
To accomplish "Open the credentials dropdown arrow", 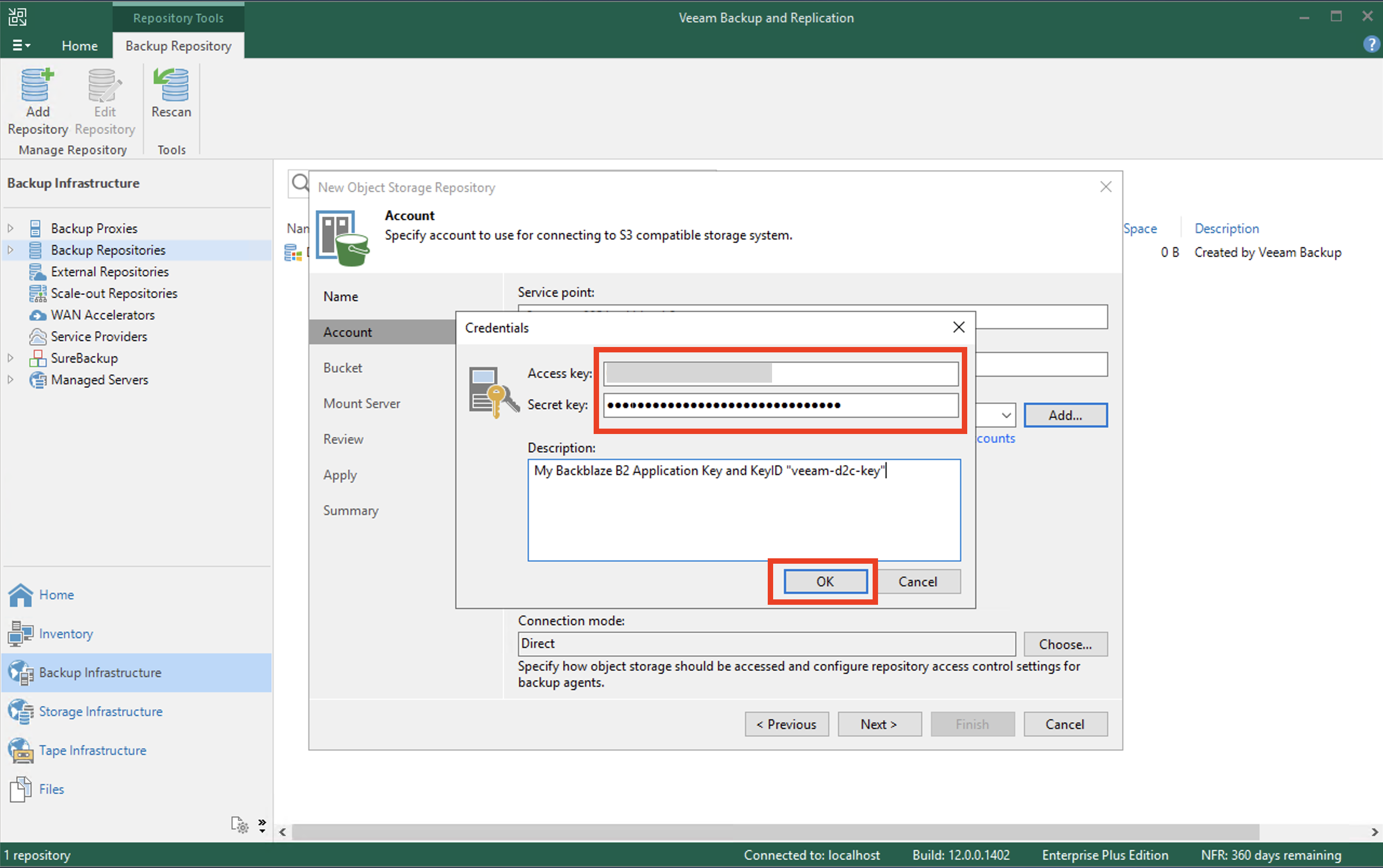I will click(x=1005, y=415).
